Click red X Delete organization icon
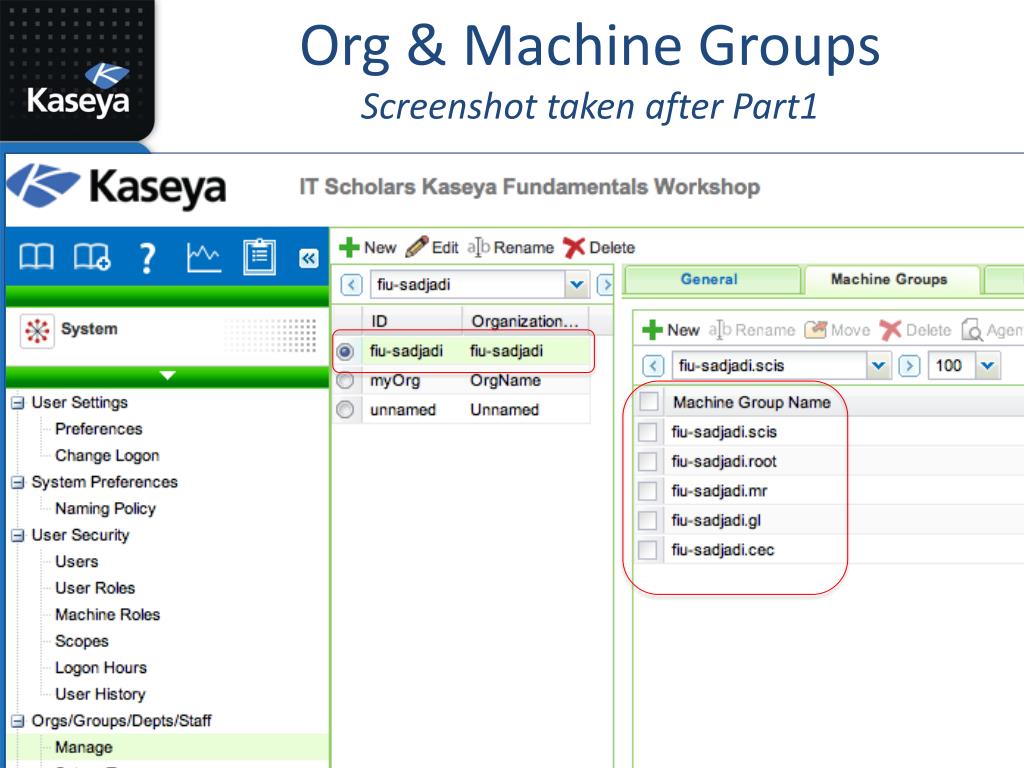Screen dimensions: 1024x768 point(574,248)
